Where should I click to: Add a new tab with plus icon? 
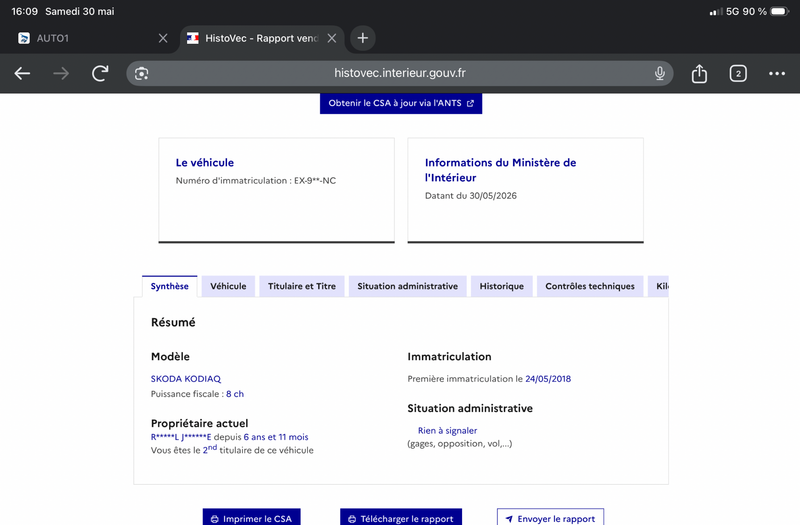click(363, 38)
